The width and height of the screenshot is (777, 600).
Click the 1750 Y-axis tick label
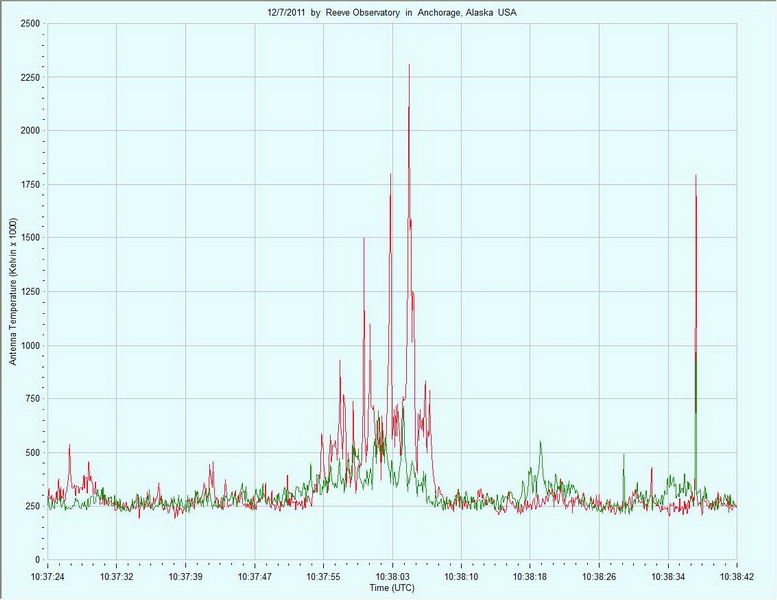(x=30, y=184)
